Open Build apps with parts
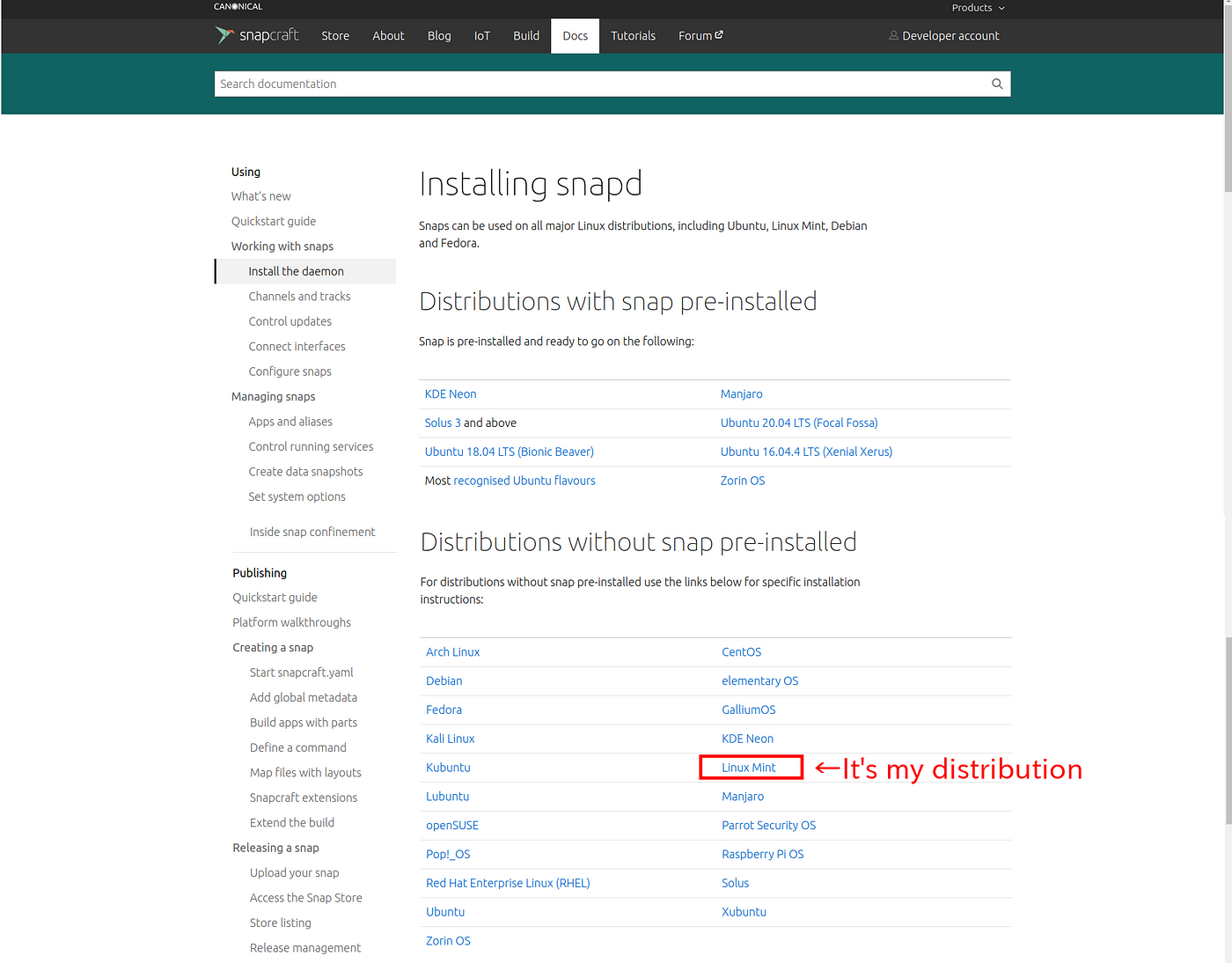The width and height of the screenshot is (1232, 963). (304, 723)
